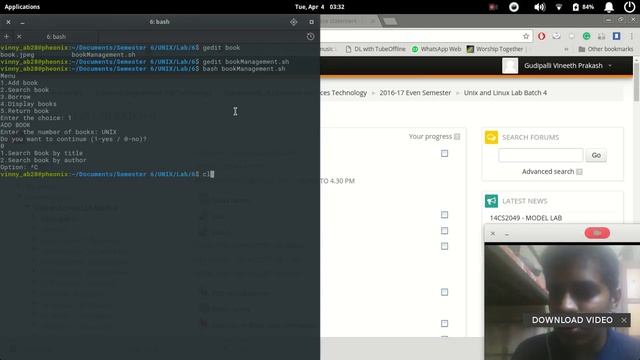Tick the fourth activity completion checkbox
Screen dimensions: 640x360
tap(444, 246)
